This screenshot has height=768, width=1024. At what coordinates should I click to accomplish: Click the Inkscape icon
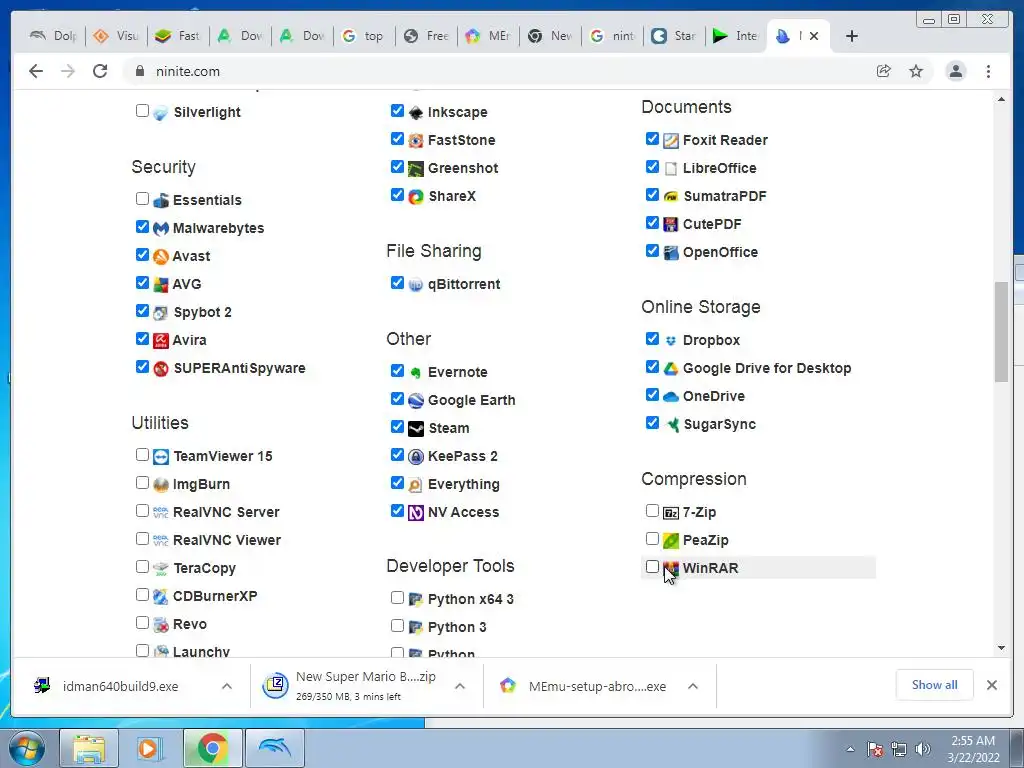pyautogui.click(x=416, y=112)
